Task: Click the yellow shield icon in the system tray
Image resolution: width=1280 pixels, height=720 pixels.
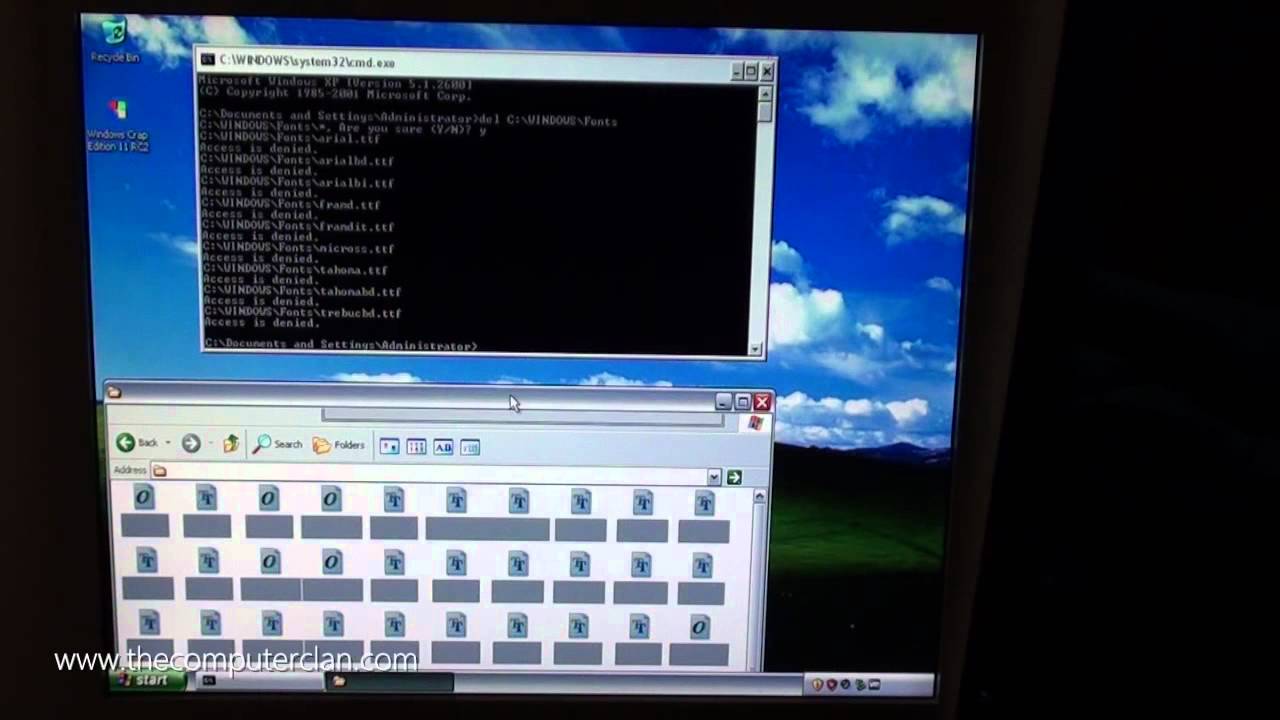Action: [x=818, y=685]
